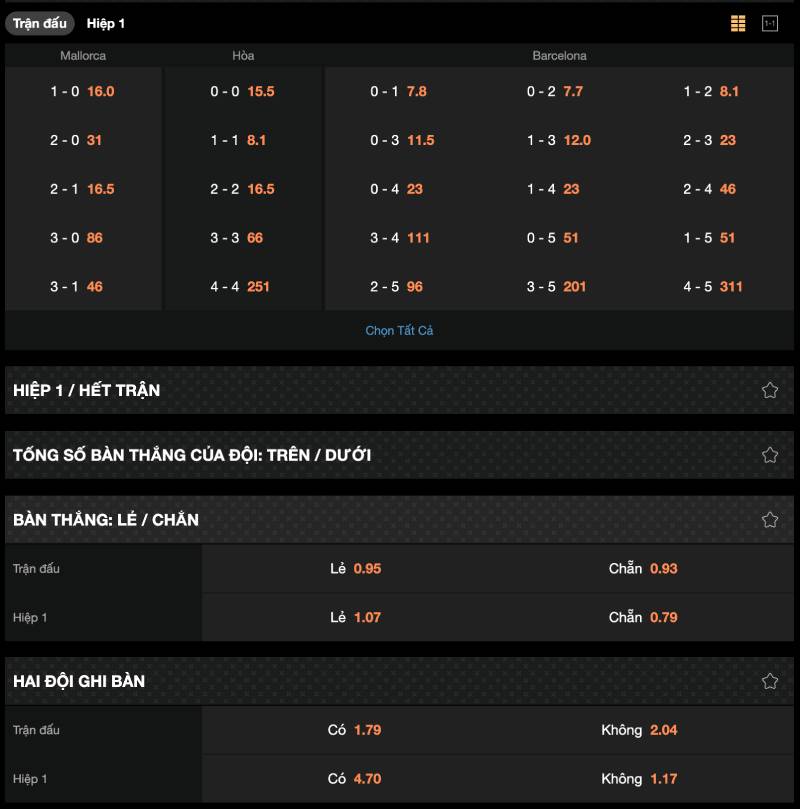Click the 1-1 scoreboard view icon
800x809 pixels.
coord(770,23)
